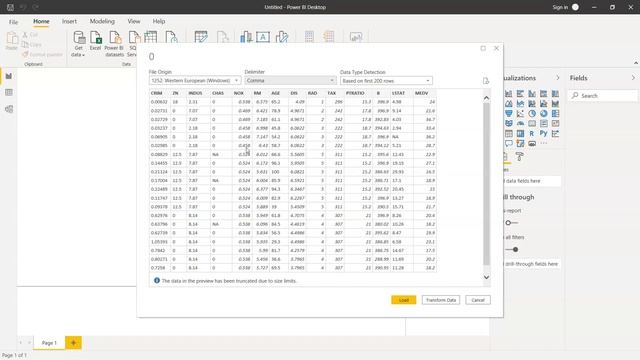Toggle the Cross-report drill through switch

(511, 223)
